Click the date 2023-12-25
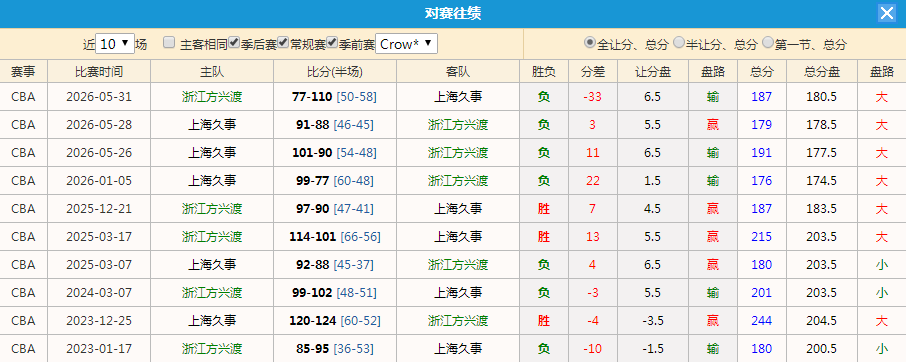The width and height of the screenshot is (906, 362). [99, 320]
